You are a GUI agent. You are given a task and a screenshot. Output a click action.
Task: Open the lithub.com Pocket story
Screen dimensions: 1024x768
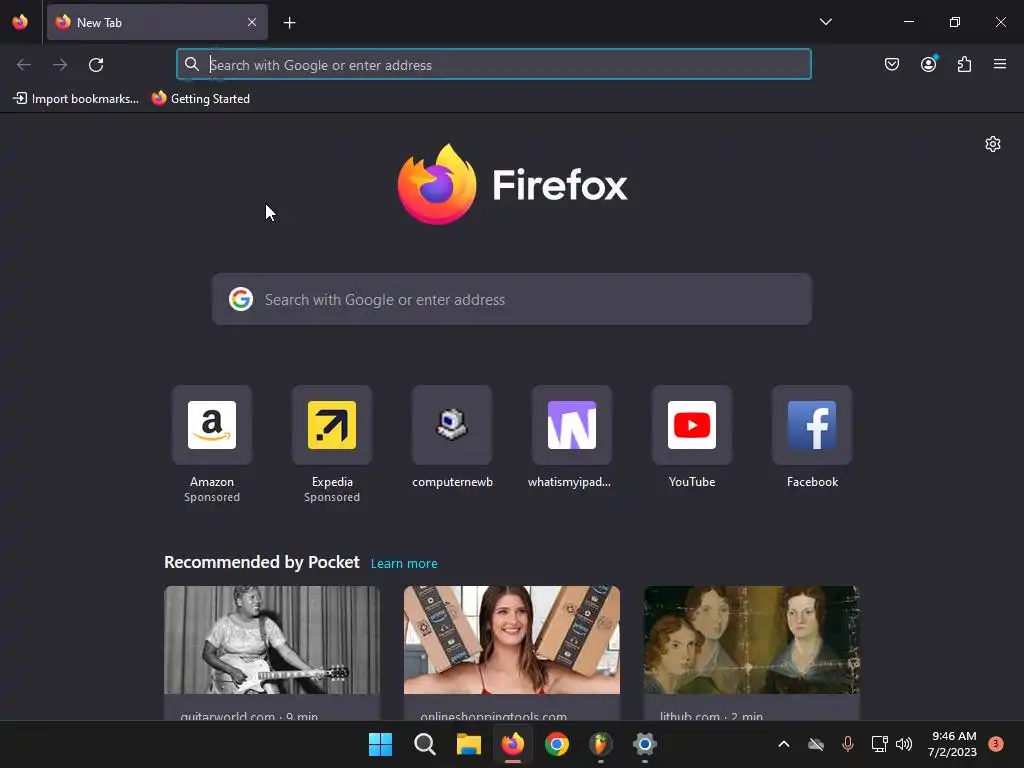click(x=752, y=653)
